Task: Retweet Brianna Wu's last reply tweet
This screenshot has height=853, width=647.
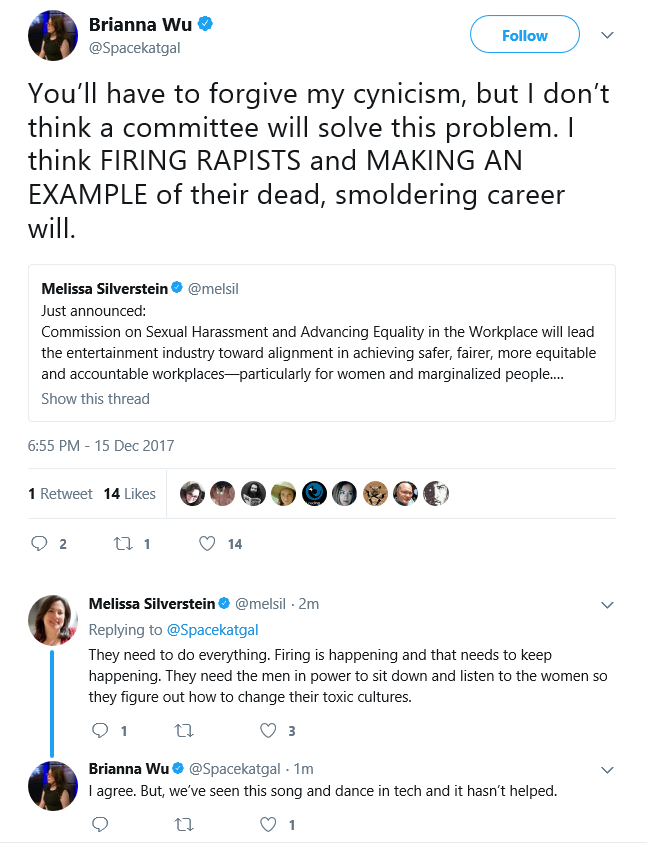Action: [x=184, y=825]
